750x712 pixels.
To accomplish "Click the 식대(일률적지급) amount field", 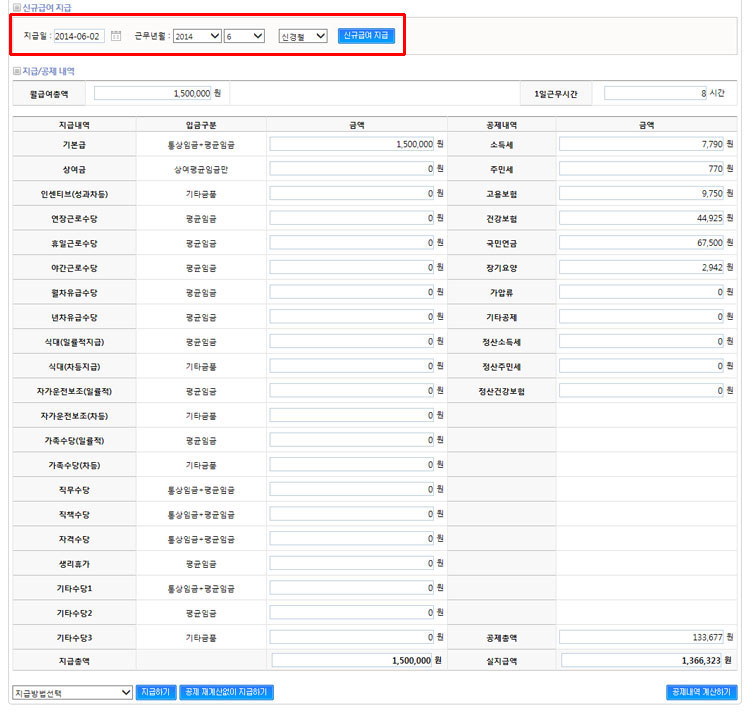I will (352, 341).
